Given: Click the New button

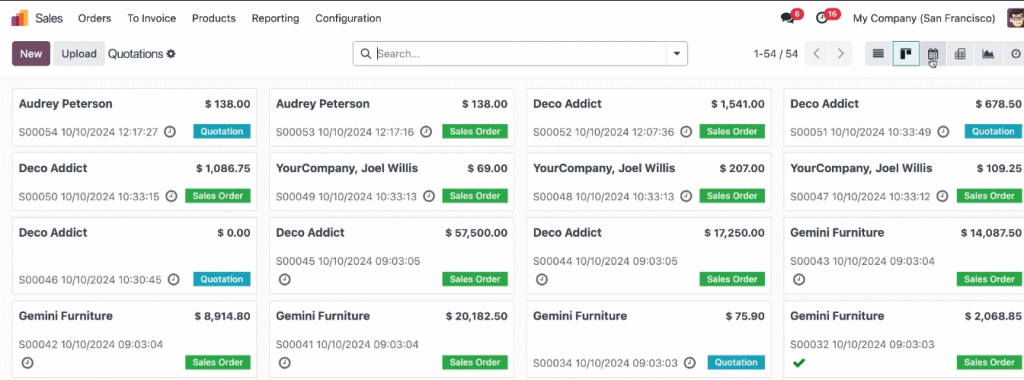Looking at the screenshot, I should (31, 54).
